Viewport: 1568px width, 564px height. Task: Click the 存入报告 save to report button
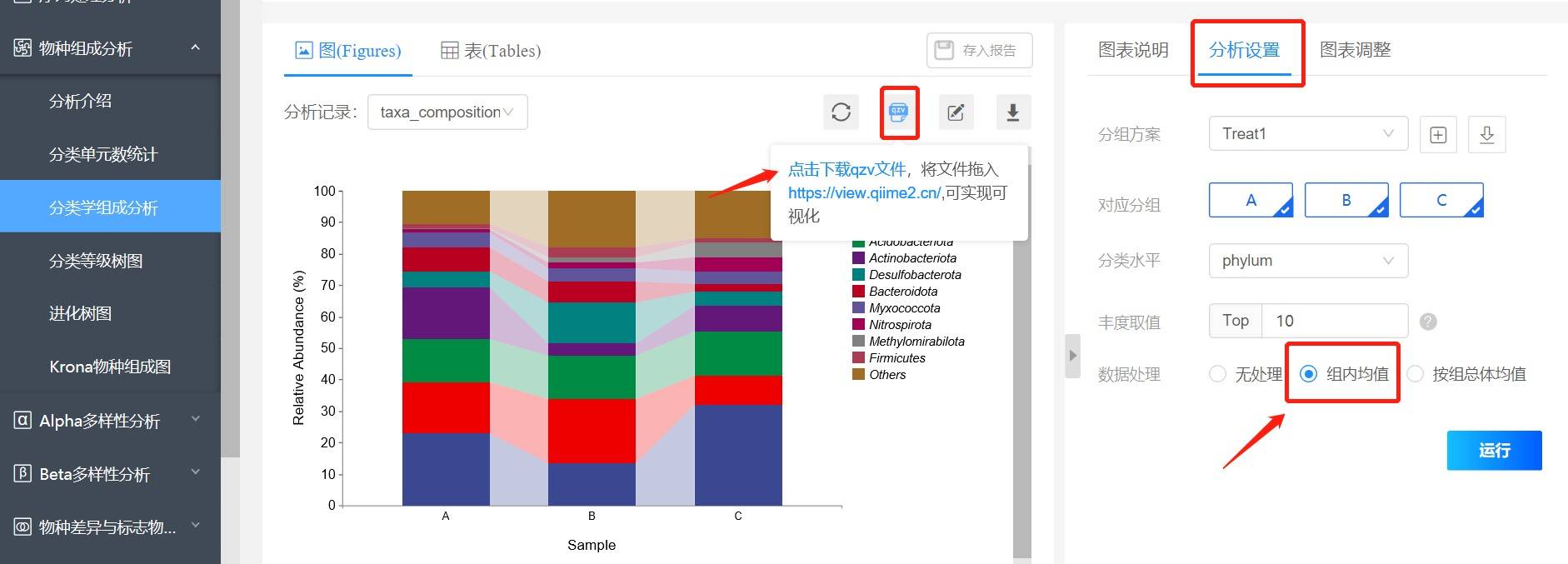tap(979, 51)
